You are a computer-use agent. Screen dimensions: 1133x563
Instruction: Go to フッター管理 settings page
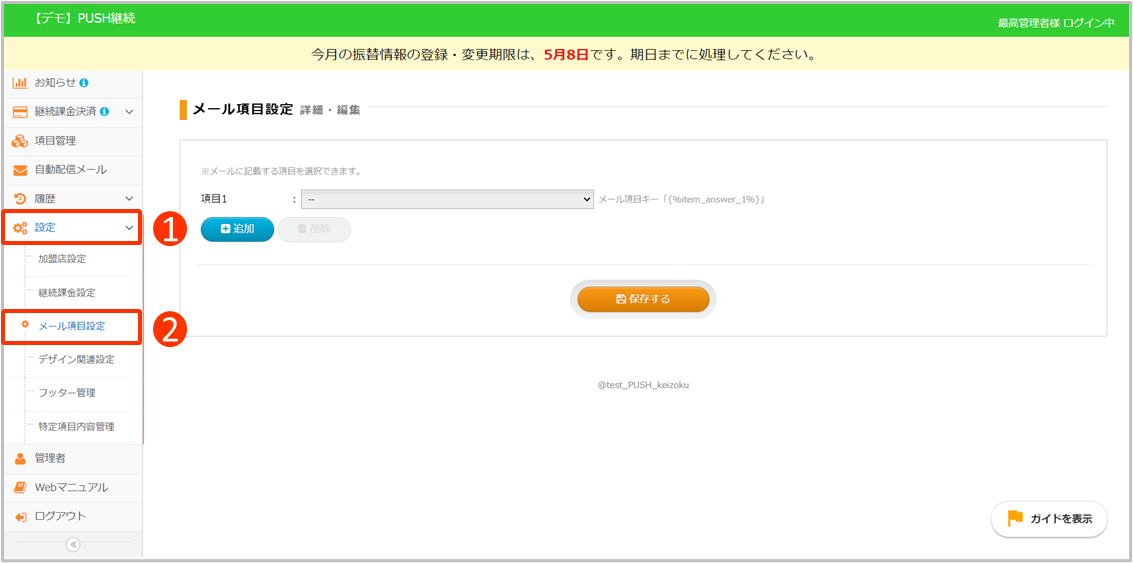[x=67, y=393]
